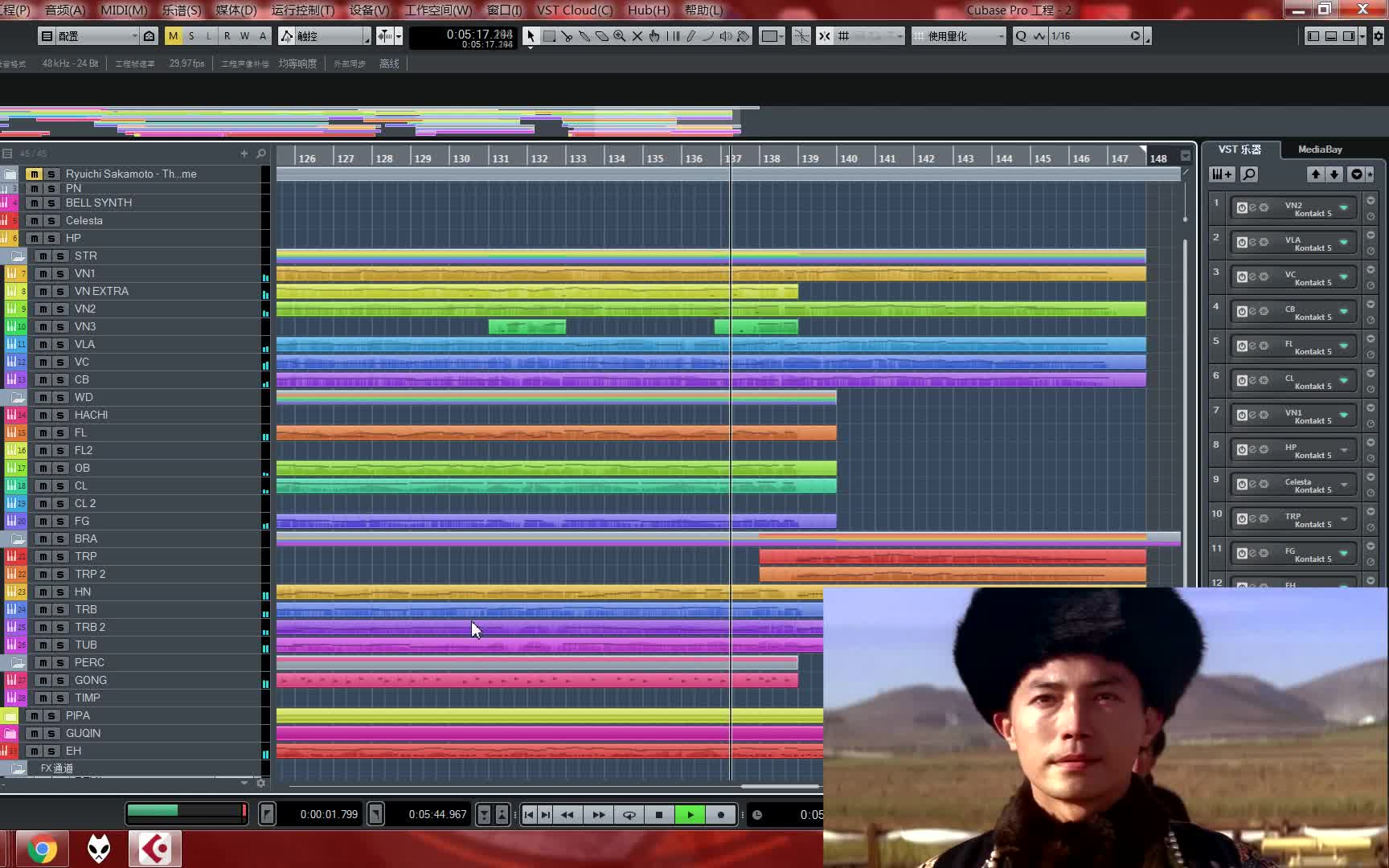Select the Play speaker tool
1389x868 pixels.
coord(726,36)
